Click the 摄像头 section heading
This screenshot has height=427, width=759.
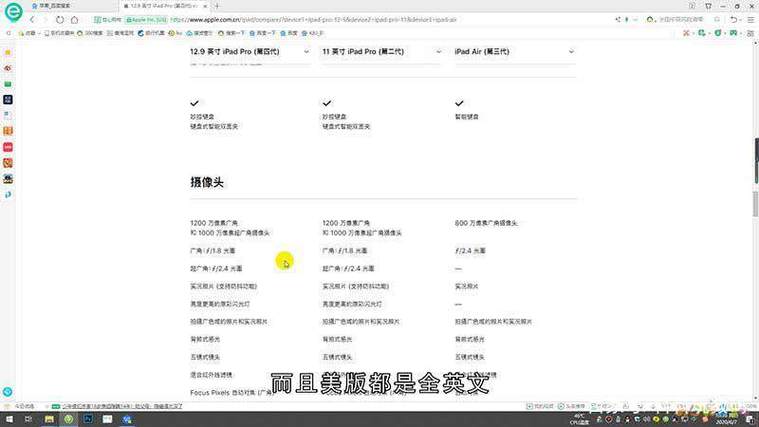pos(207,183)
